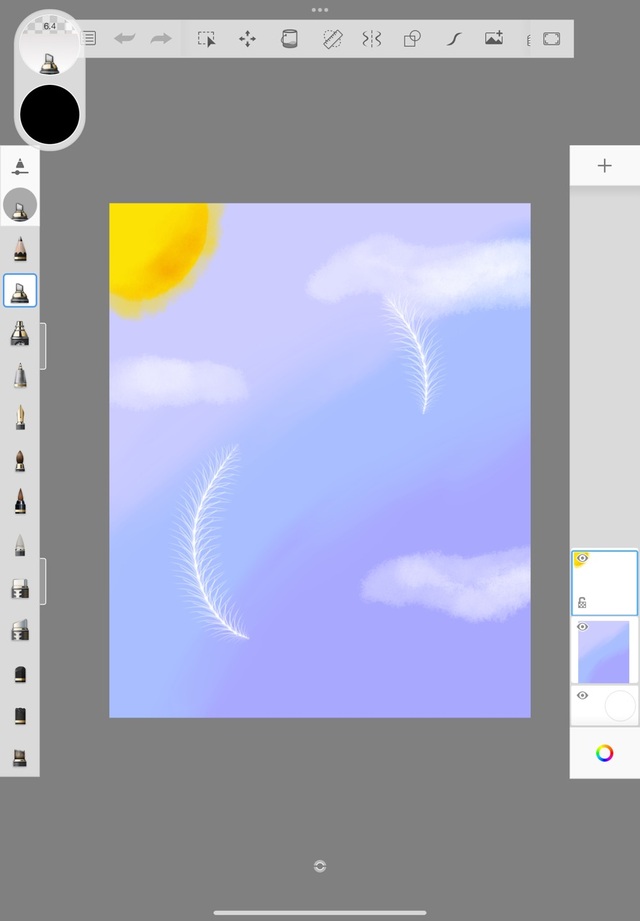Hide the top sun layer via eye icon
This screenshot has height=921, width=640.
point(582,559)
